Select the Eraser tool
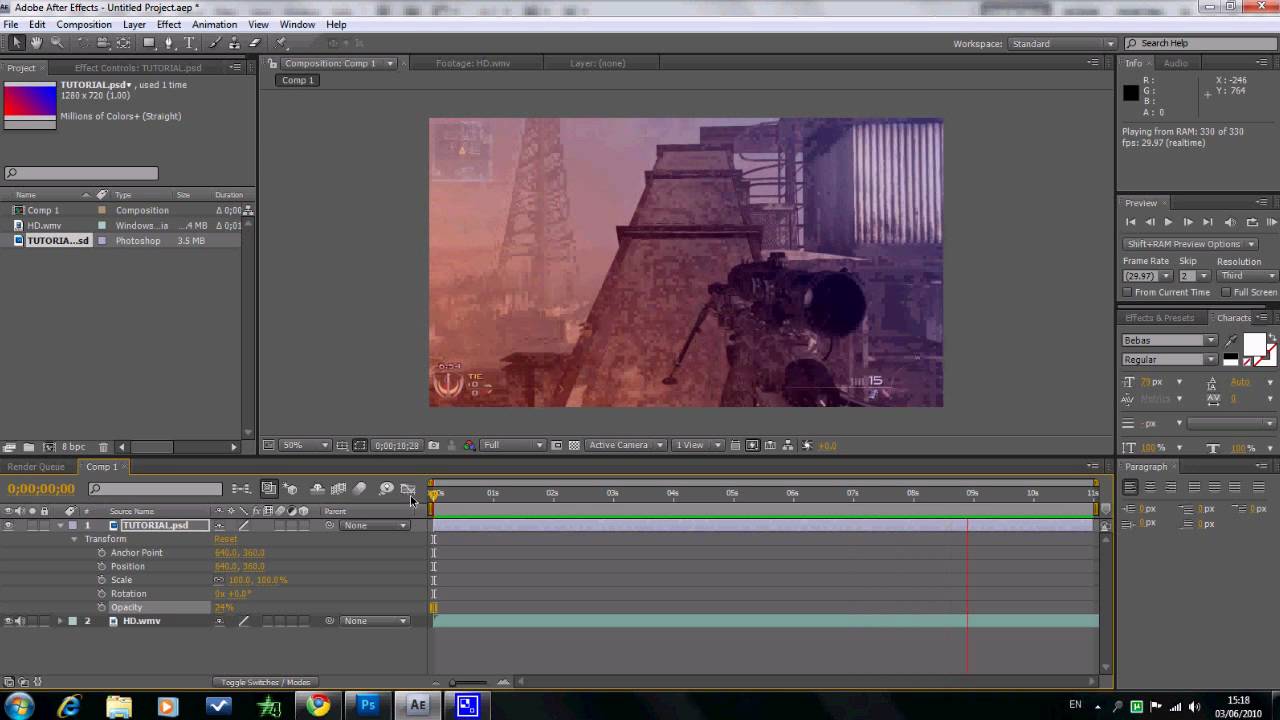Image resolution: width=1280 pixels, height=720 pixels. pyautogui.click(x=254, y=43)
